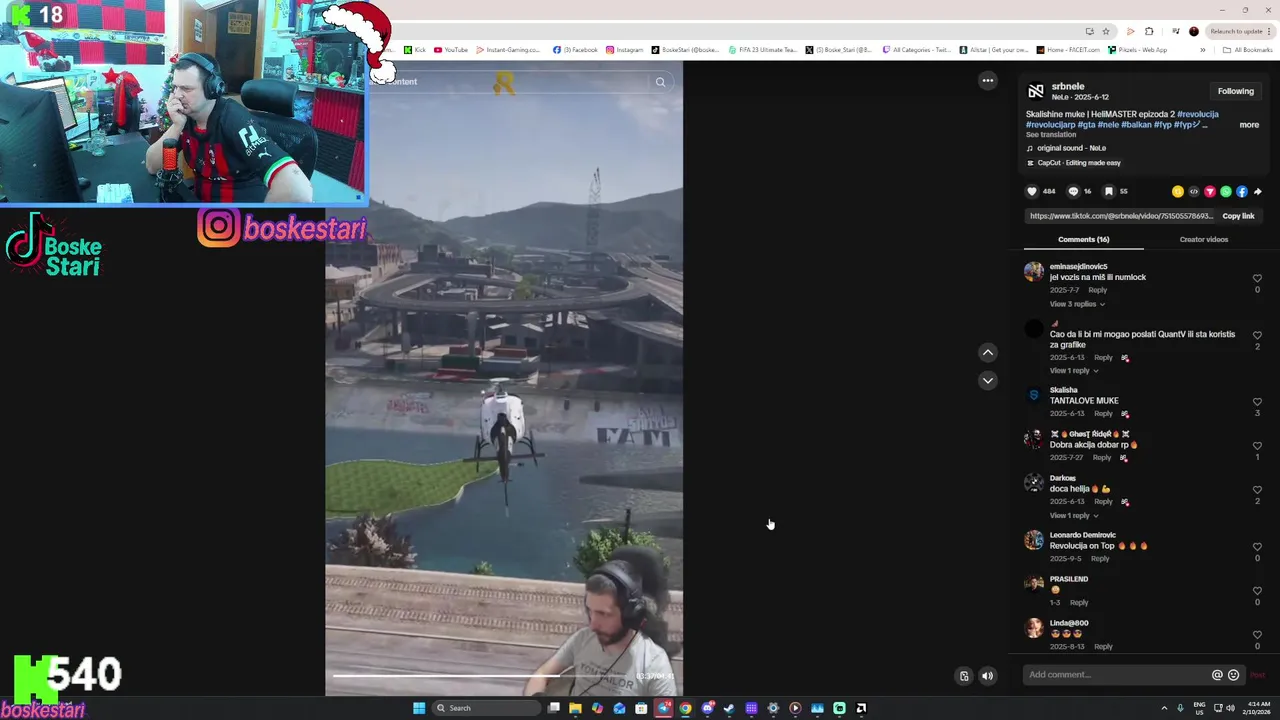1280x720 pixels.
Task: Open browser Extensions puzzle icon
Action: point(1149,31)
